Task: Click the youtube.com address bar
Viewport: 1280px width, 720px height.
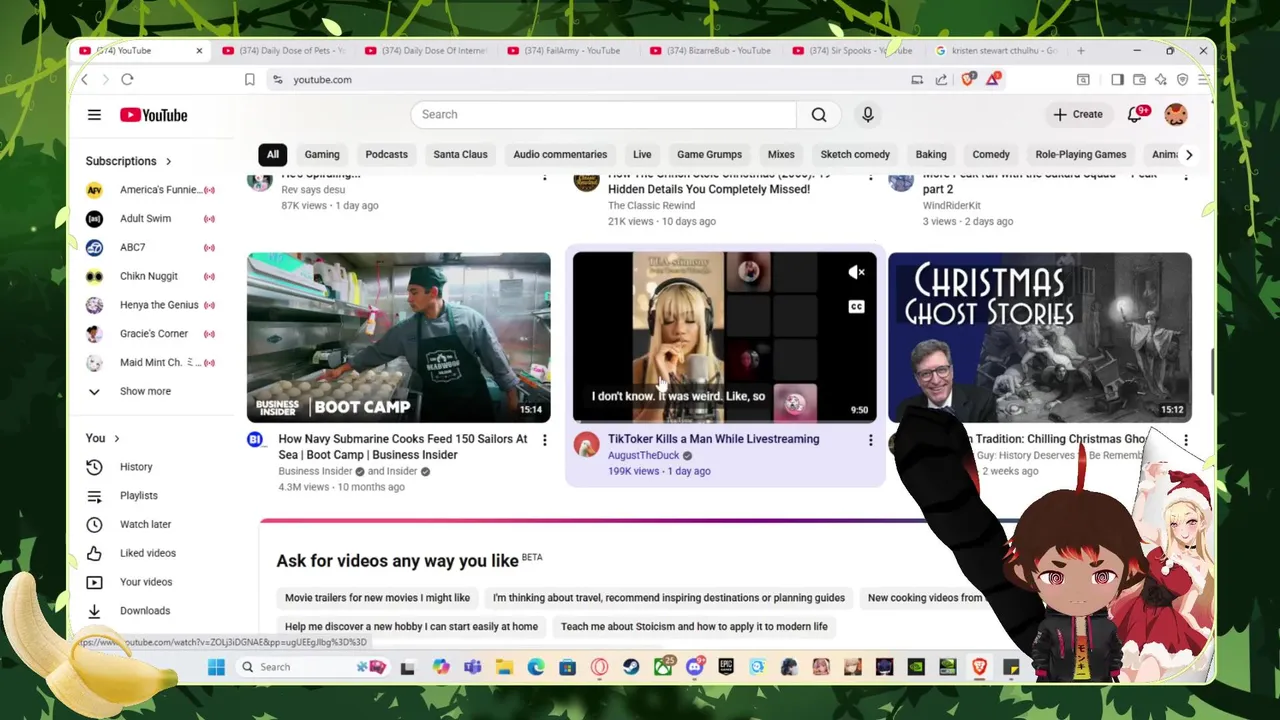Action: click(x=590, y=80)
